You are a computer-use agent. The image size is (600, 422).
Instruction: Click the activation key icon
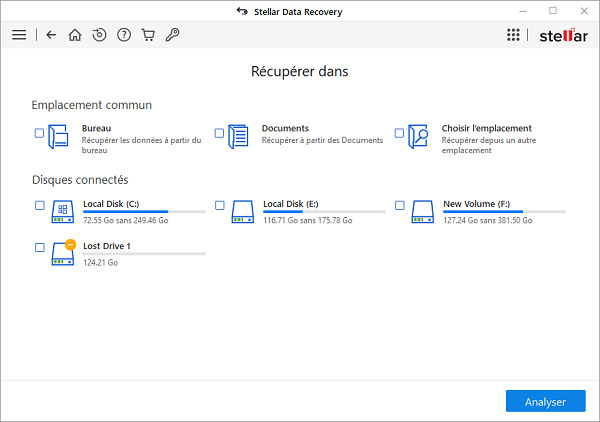(172, 35)
